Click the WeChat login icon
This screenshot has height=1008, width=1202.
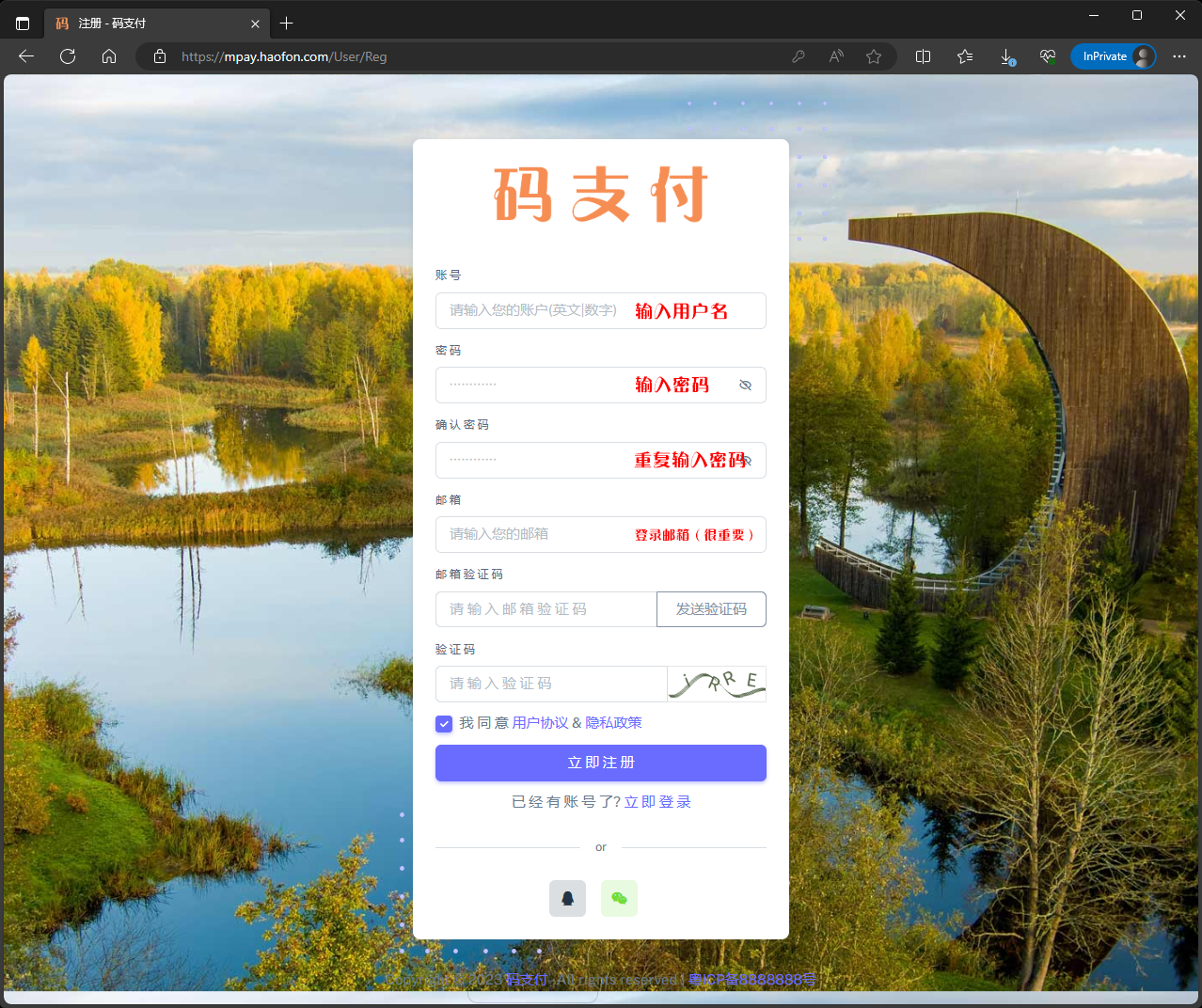click(619, 898)
